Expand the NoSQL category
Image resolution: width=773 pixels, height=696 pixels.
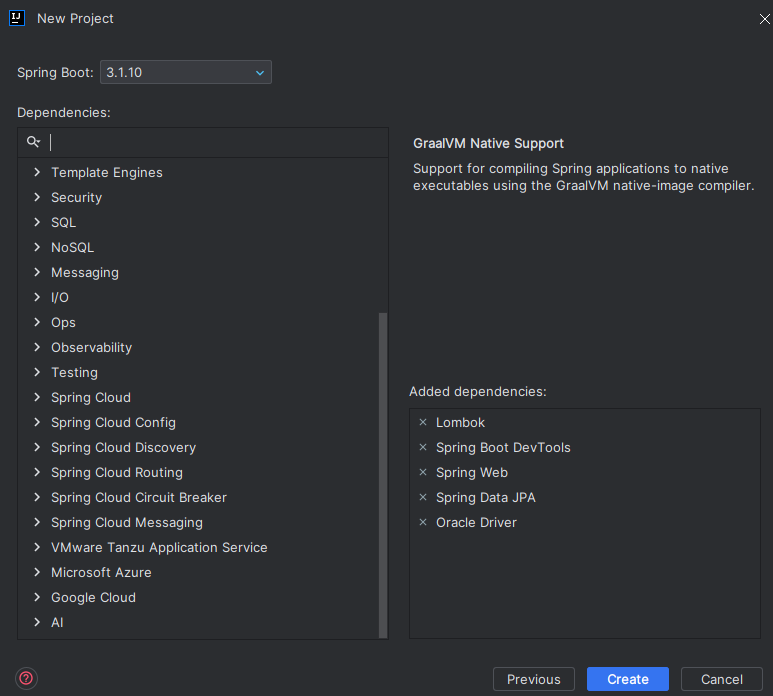(x=37, y=247)
